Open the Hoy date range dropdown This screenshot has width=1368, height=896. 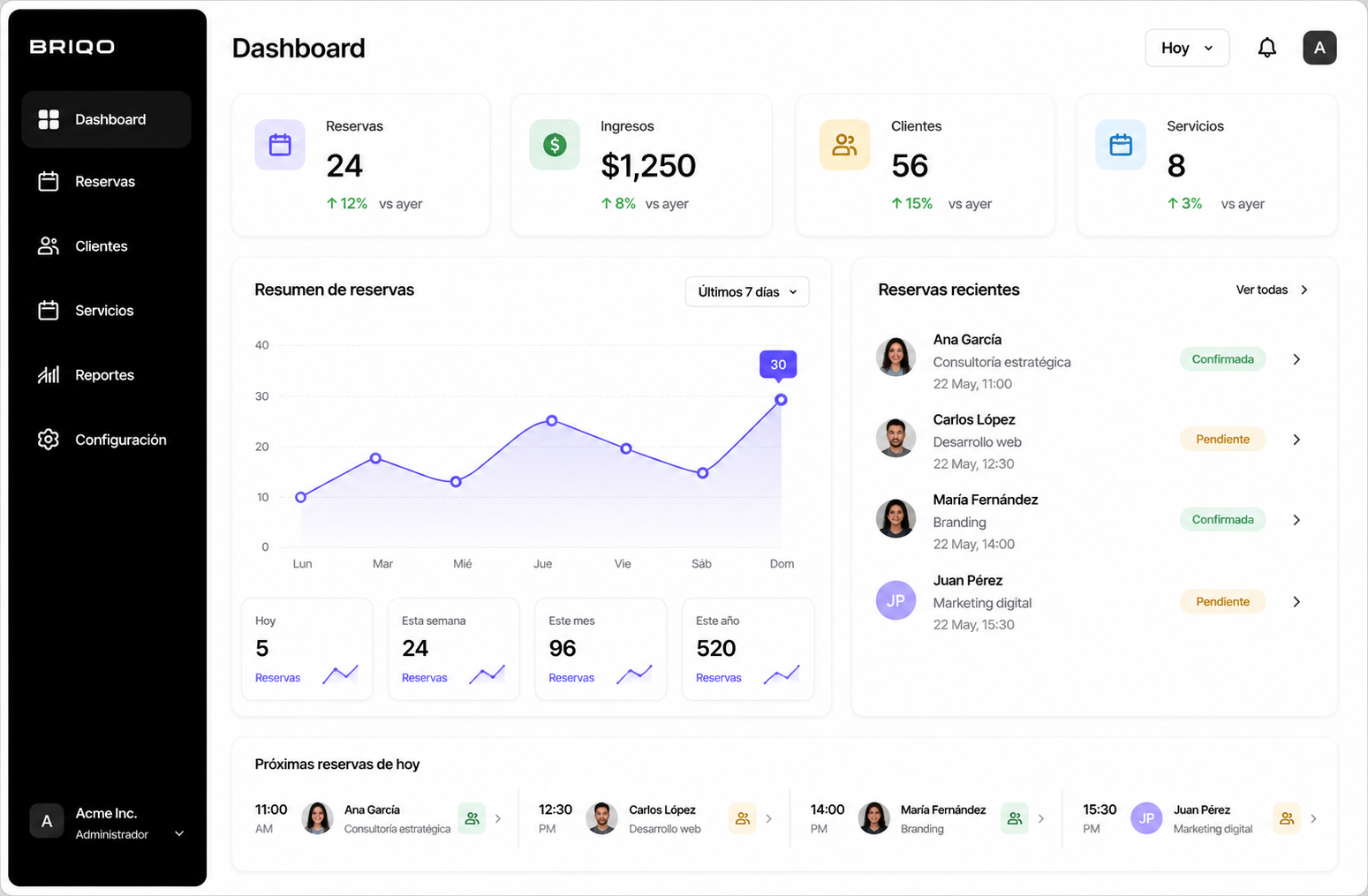pos(1187,48)
